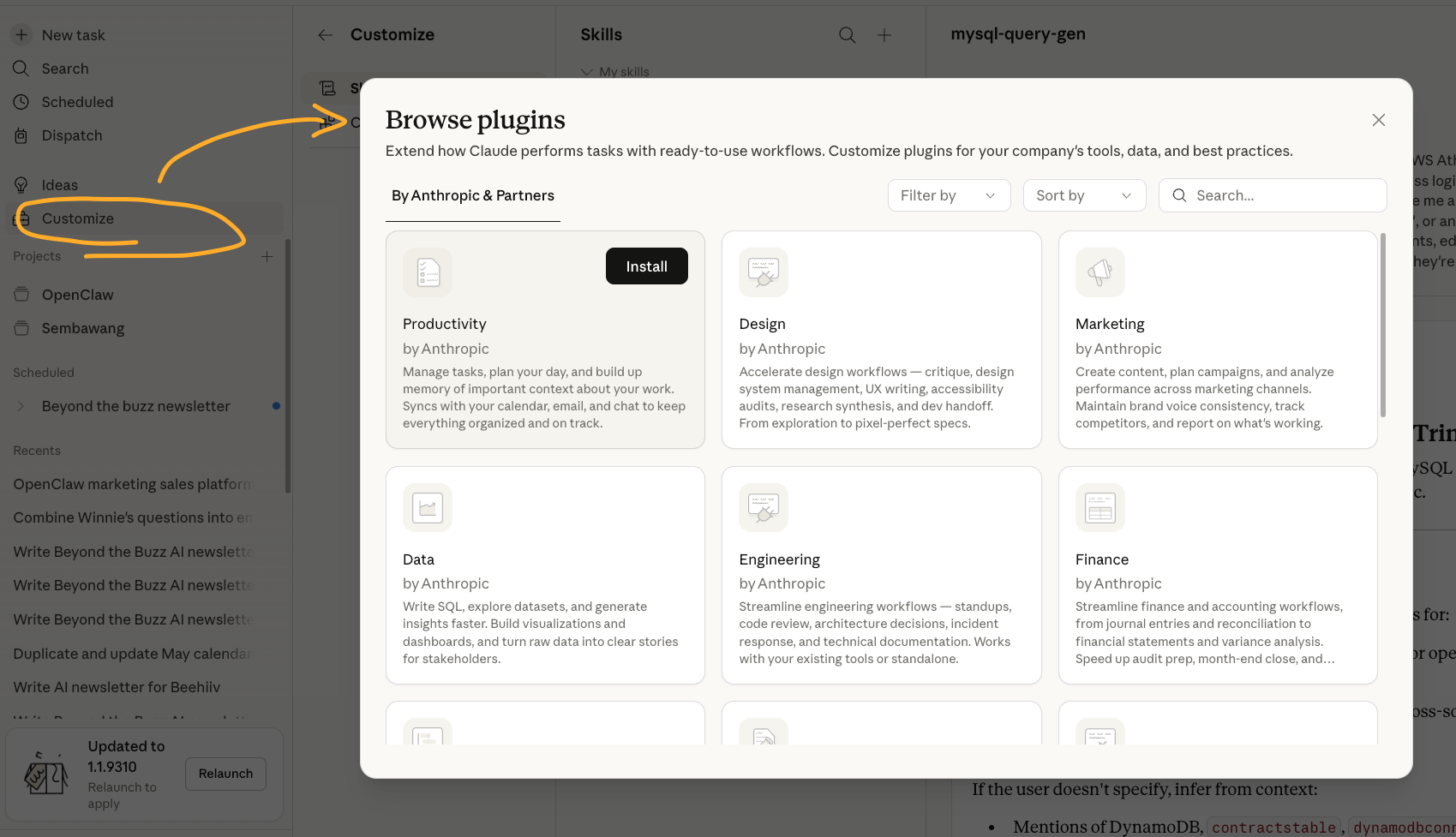Select the Scheduled clock icon
The height and width of the screenshot is (837, 1456).
pyautogui.click(x=21, y=101)
